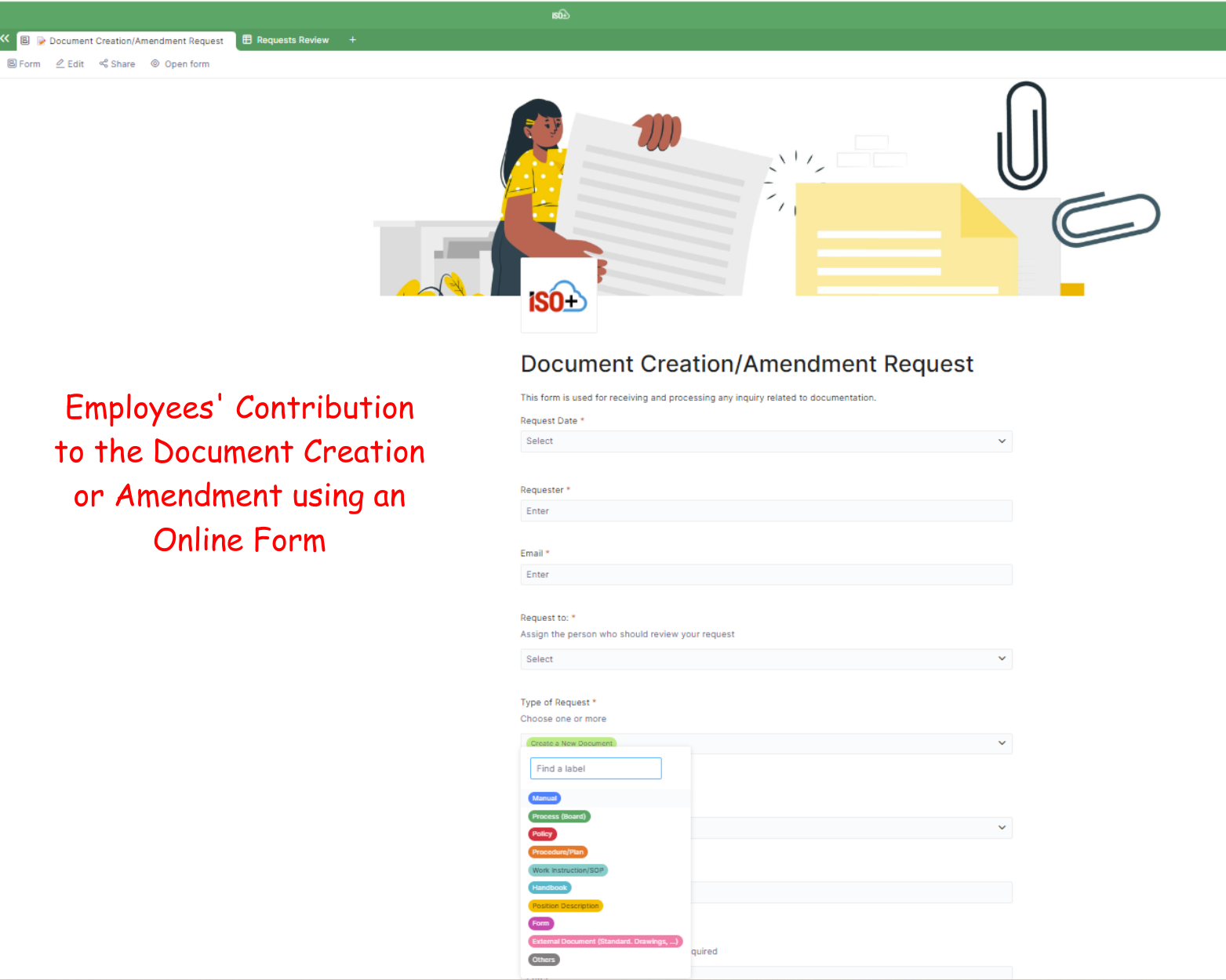Click the ISO+ cloud logo on form
The width and height of the screenshot is (1226, 980).
pyautogui.click(x=558, y=299)
